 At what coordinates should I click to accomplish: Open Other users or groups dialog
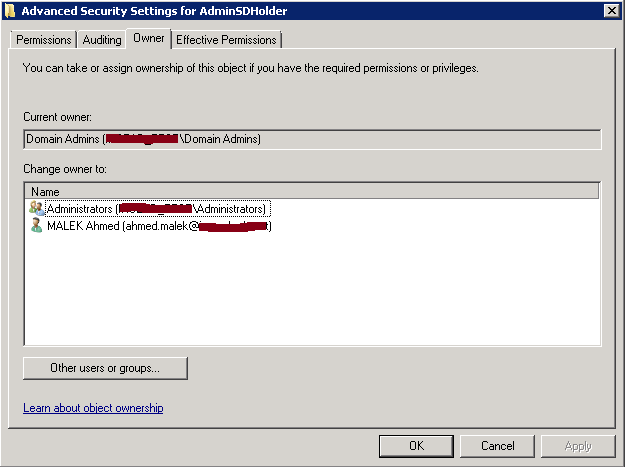tap(105, 368)
